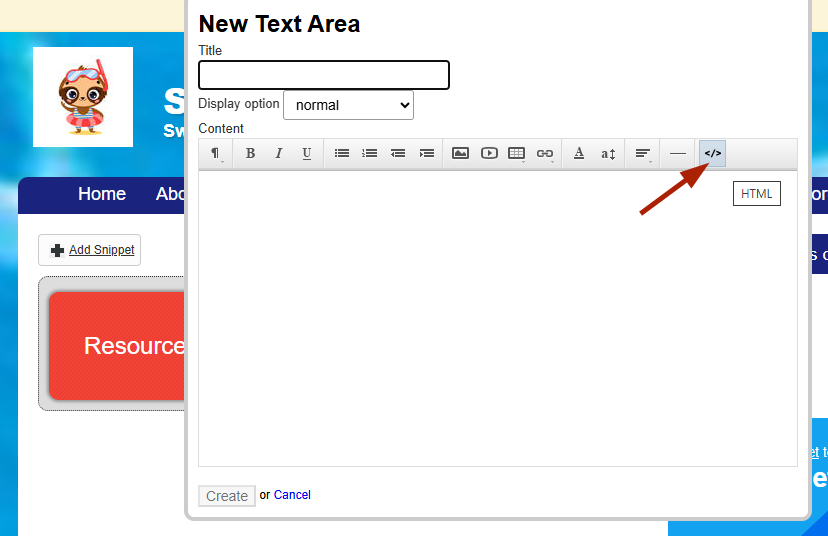Open the text alignment menu
Screen dimensions: 828x536
click(643, 153)
